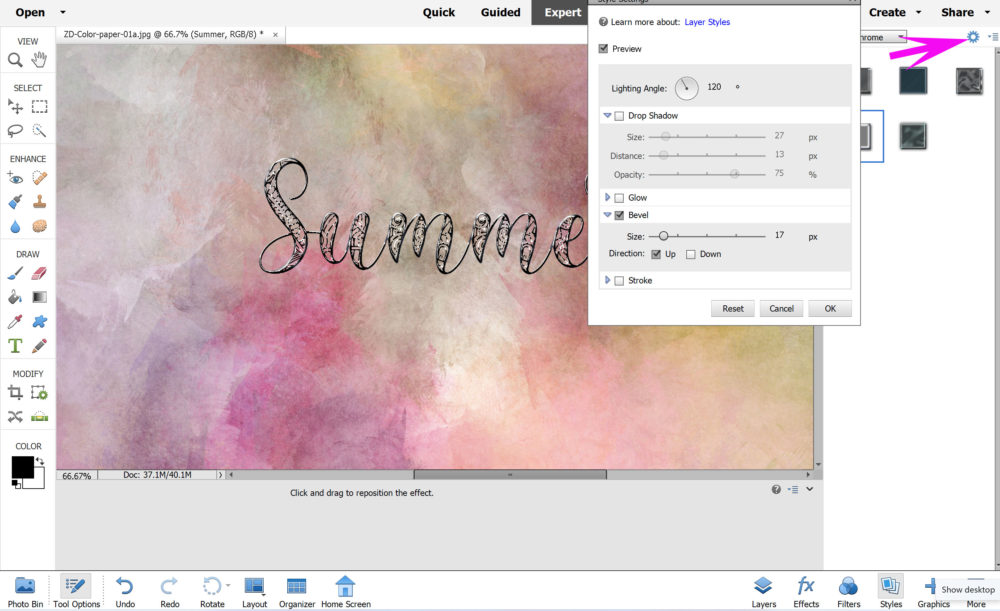Click the Undo button

point(125,591)
